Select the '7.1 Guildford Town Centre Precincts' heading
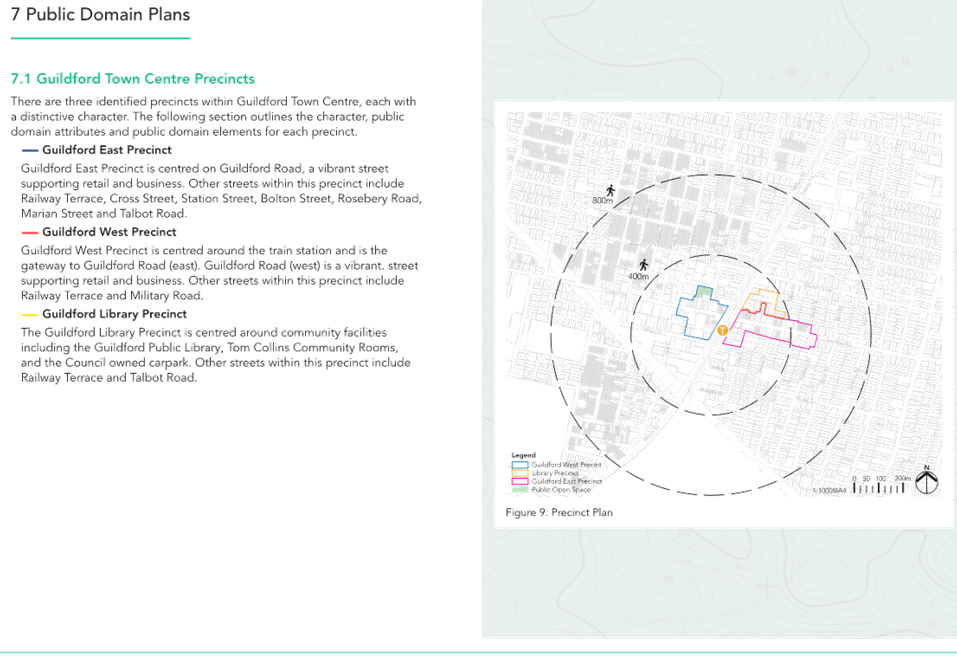This screenshot has height=661, width=957. pos(132,79)
